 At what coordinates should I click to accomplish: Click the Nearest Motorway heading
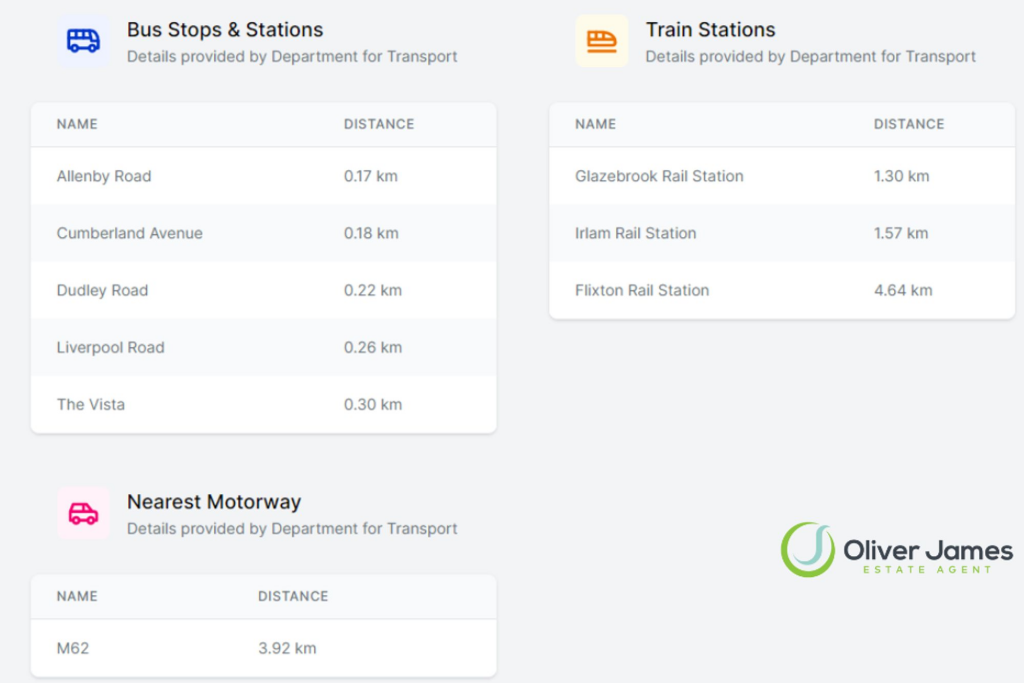pos(214,501)
